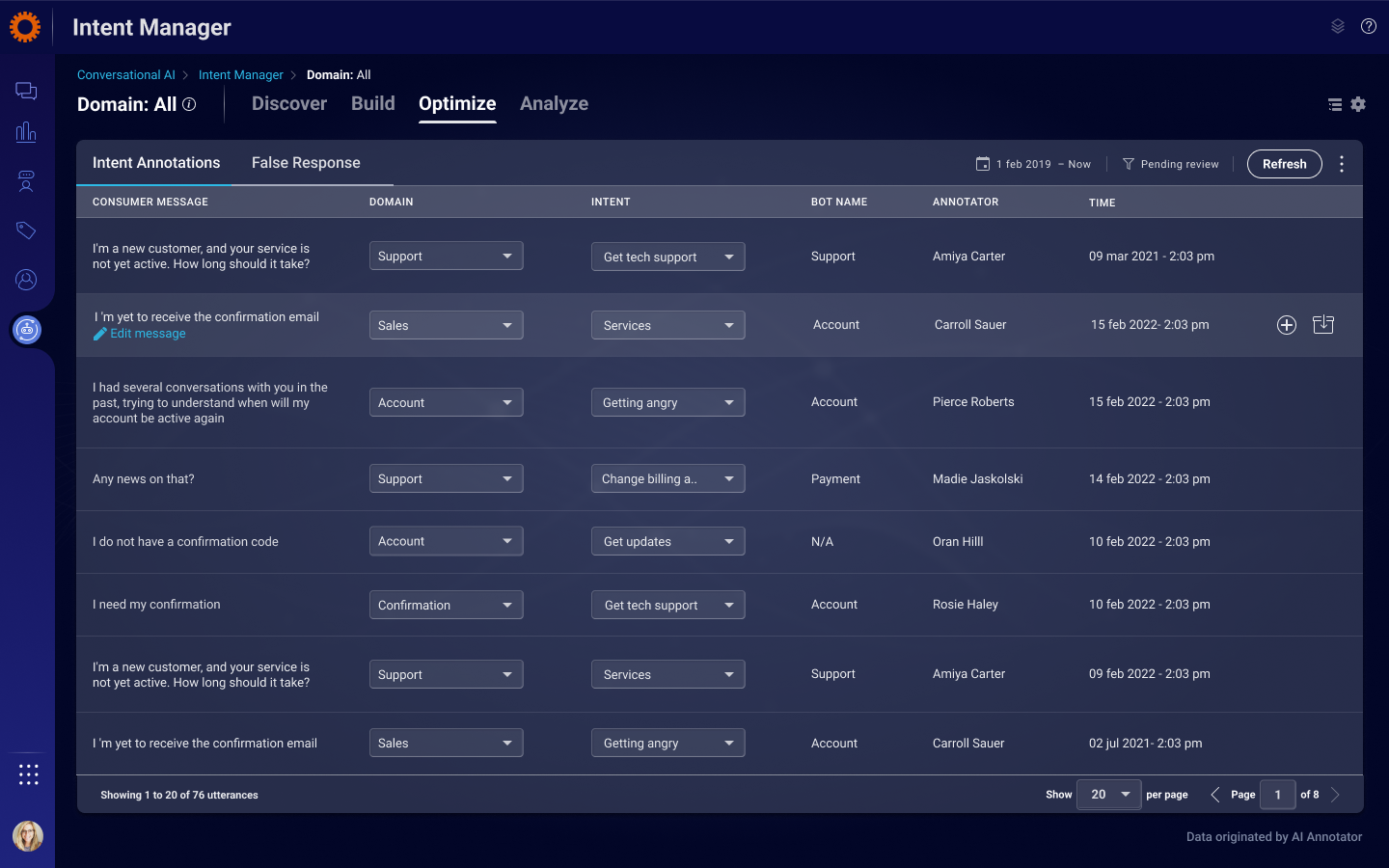Click the Payment bot name cell
Screen dimensions: 1389x868
pyautogui.click(x=835, y=479)
